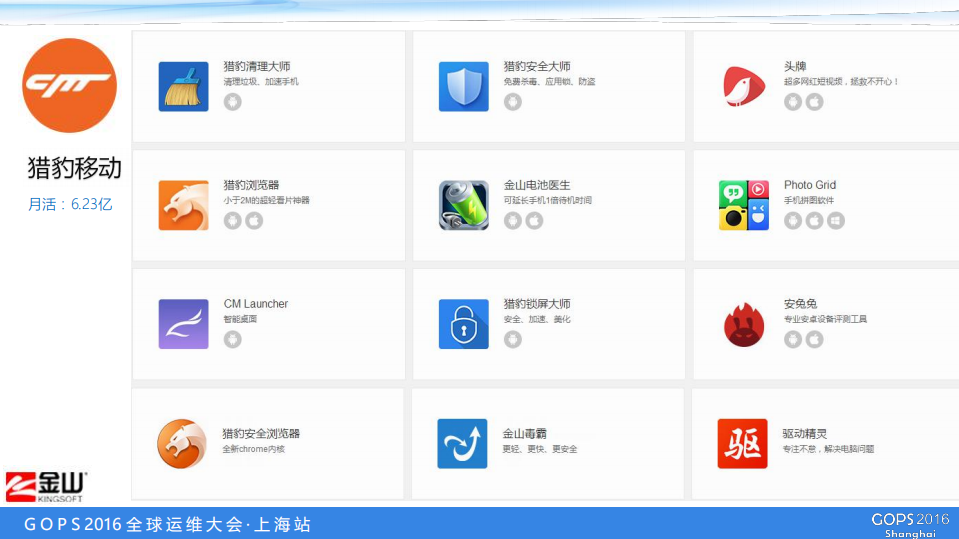Open the 金山毒霸 title link
959x539 pixels.
pos(525,434)
